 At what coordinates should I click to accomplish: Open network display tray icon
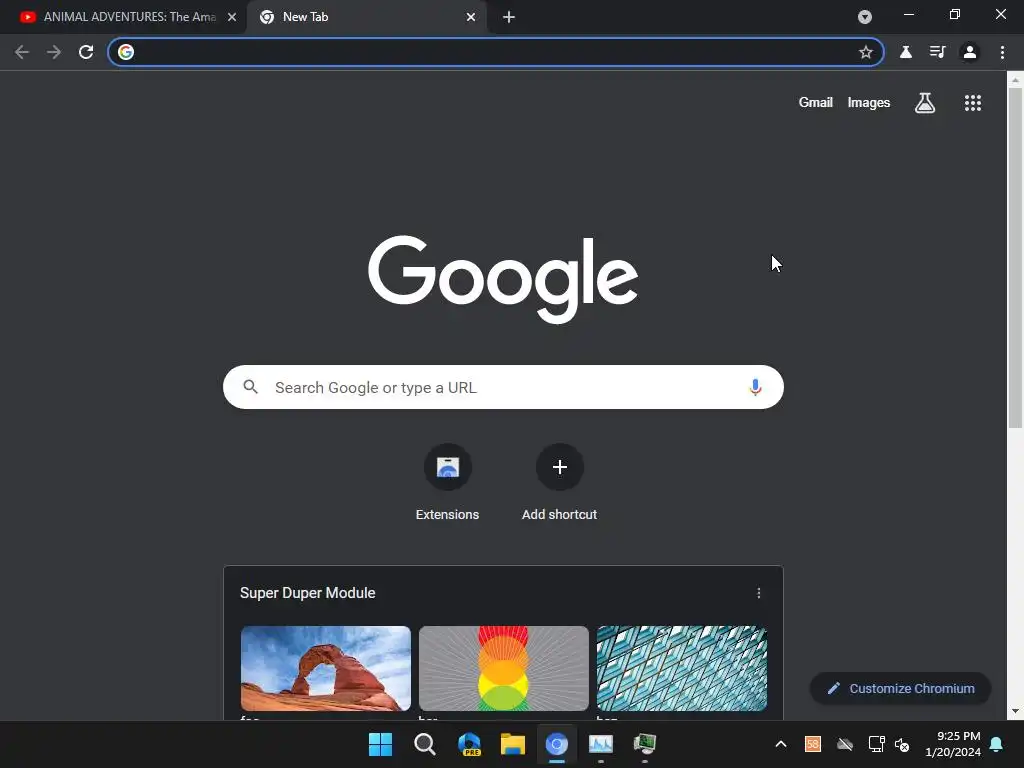(876, 744)
